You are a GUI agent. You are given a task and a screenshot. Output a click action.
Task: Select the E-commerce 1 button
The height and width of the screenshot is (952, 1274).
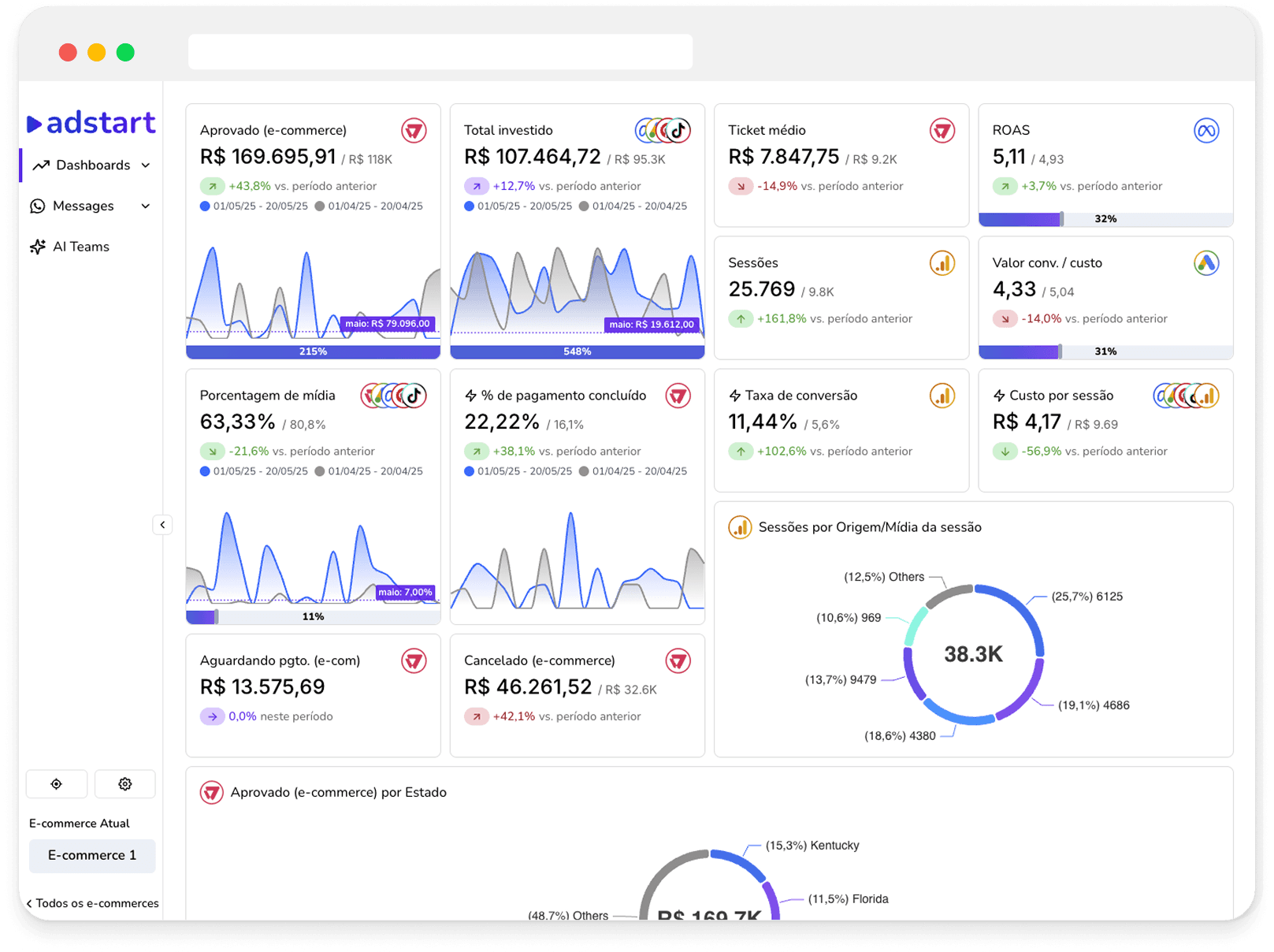(x=92, y=856)
